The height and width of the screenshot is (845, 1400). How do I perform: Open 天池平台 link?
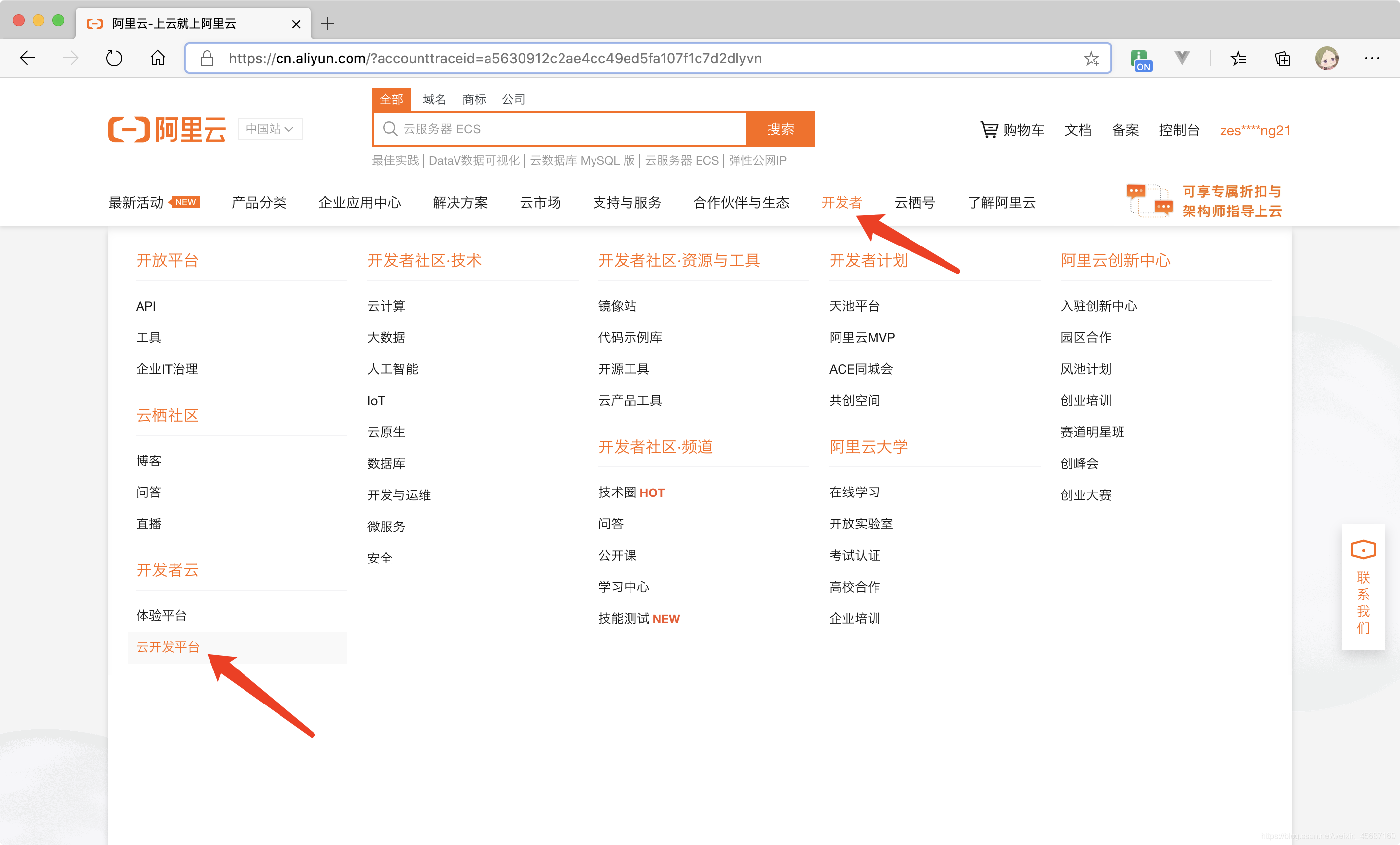click(x=855, y=306)
